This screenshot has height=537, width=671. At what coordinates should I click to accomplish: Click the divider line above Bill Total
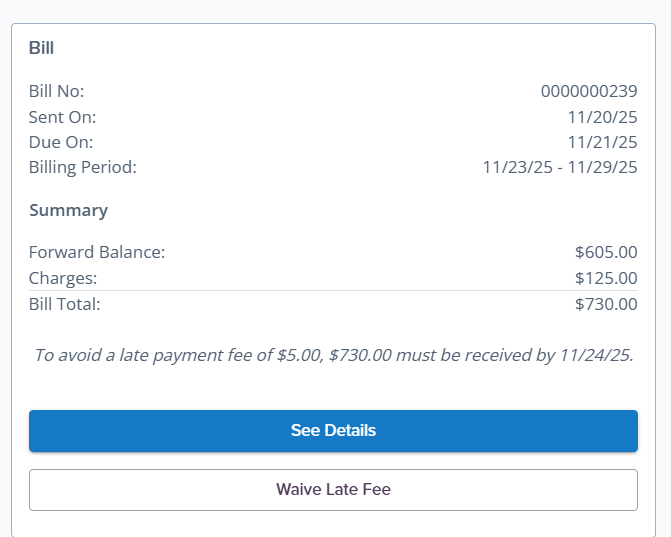[x=333, y=291]
